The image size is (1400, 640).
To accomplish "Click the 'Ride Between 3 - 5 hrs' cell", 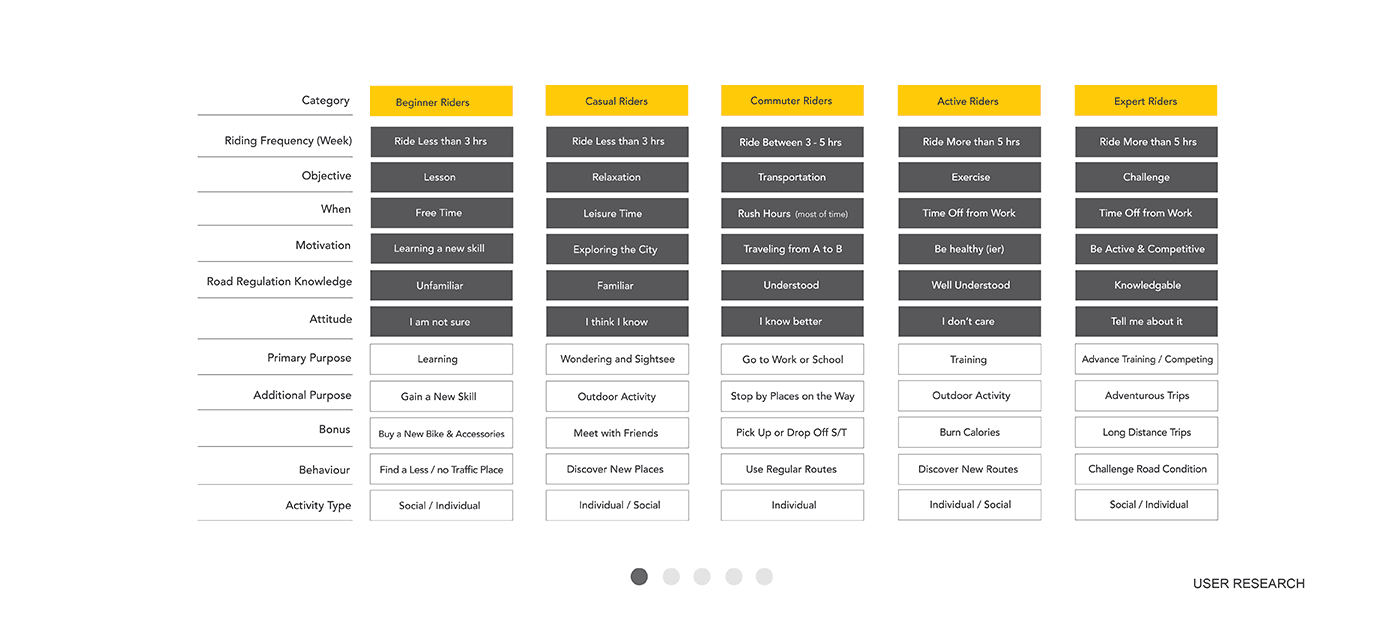I will [x=792, y=142].
